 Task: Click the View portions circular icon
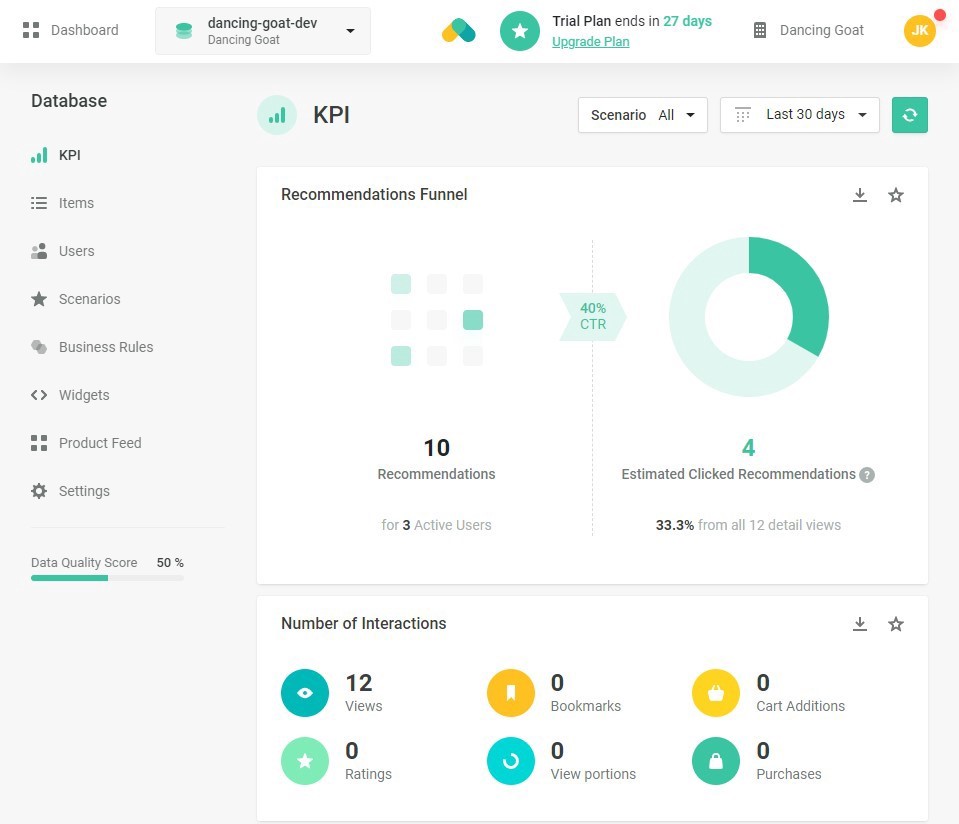pos(511,761)
